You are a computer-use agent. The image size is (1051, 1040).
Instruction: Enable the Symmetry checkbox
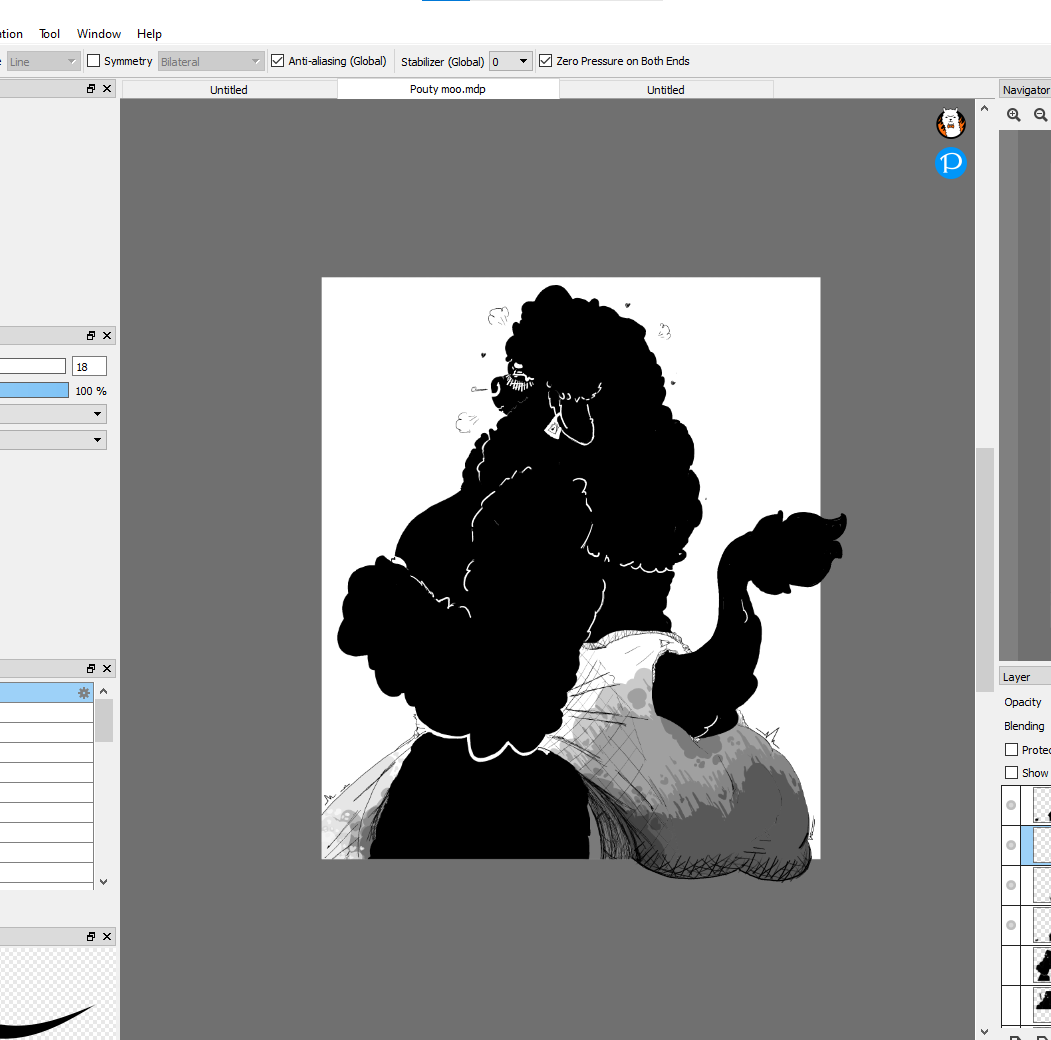[x=94, y=61]
